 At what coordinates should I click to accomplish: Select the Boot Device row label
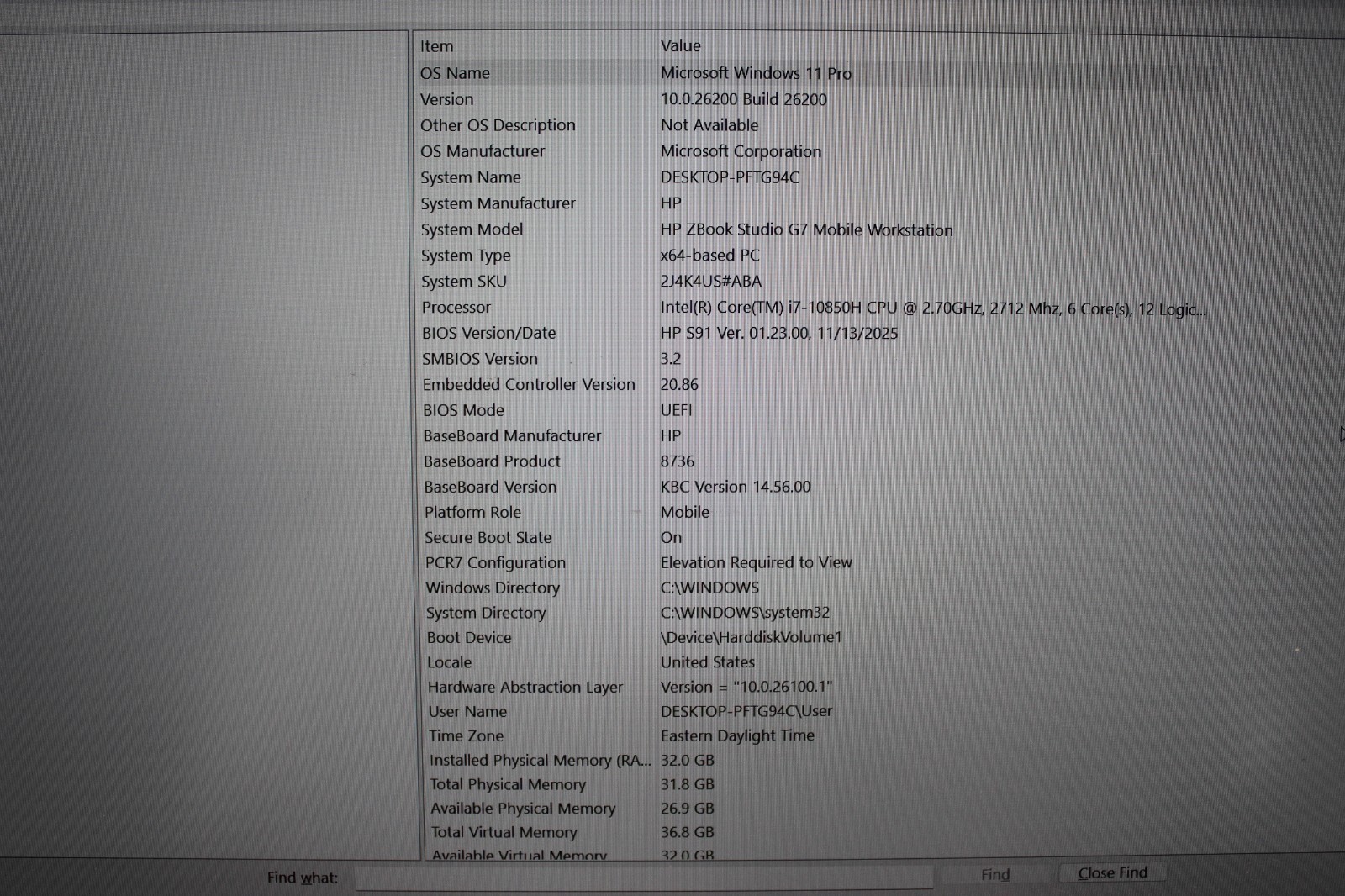(x=469, y=637)
